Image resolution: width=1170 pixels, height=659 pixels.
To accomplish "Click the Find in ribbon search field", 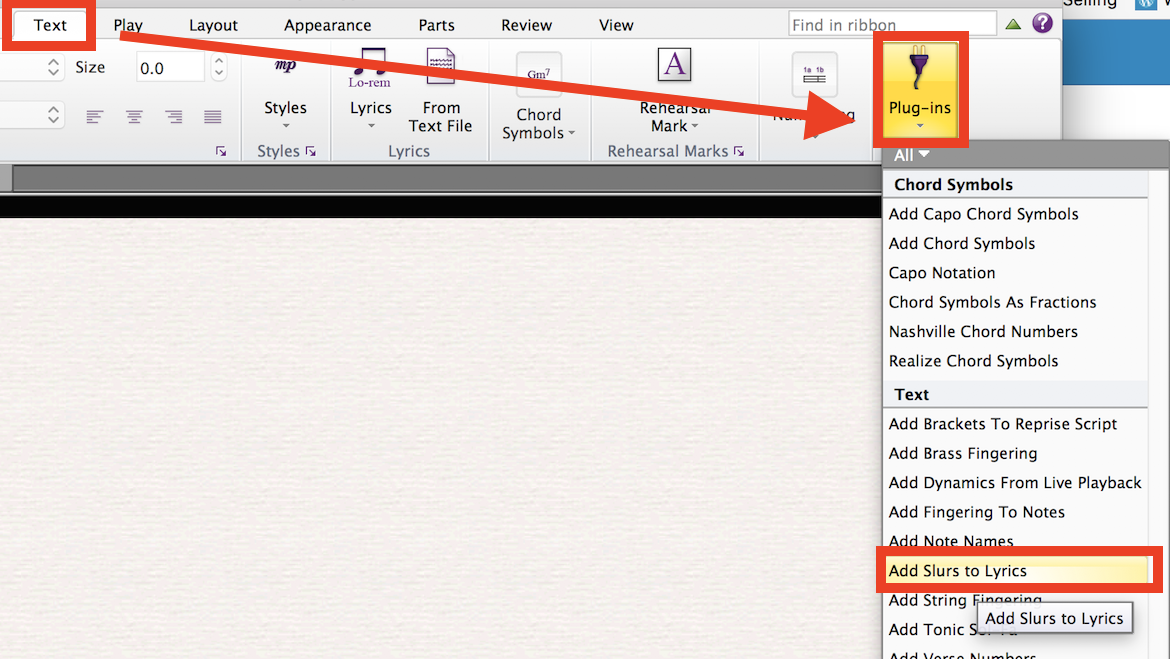I will 890,23.
